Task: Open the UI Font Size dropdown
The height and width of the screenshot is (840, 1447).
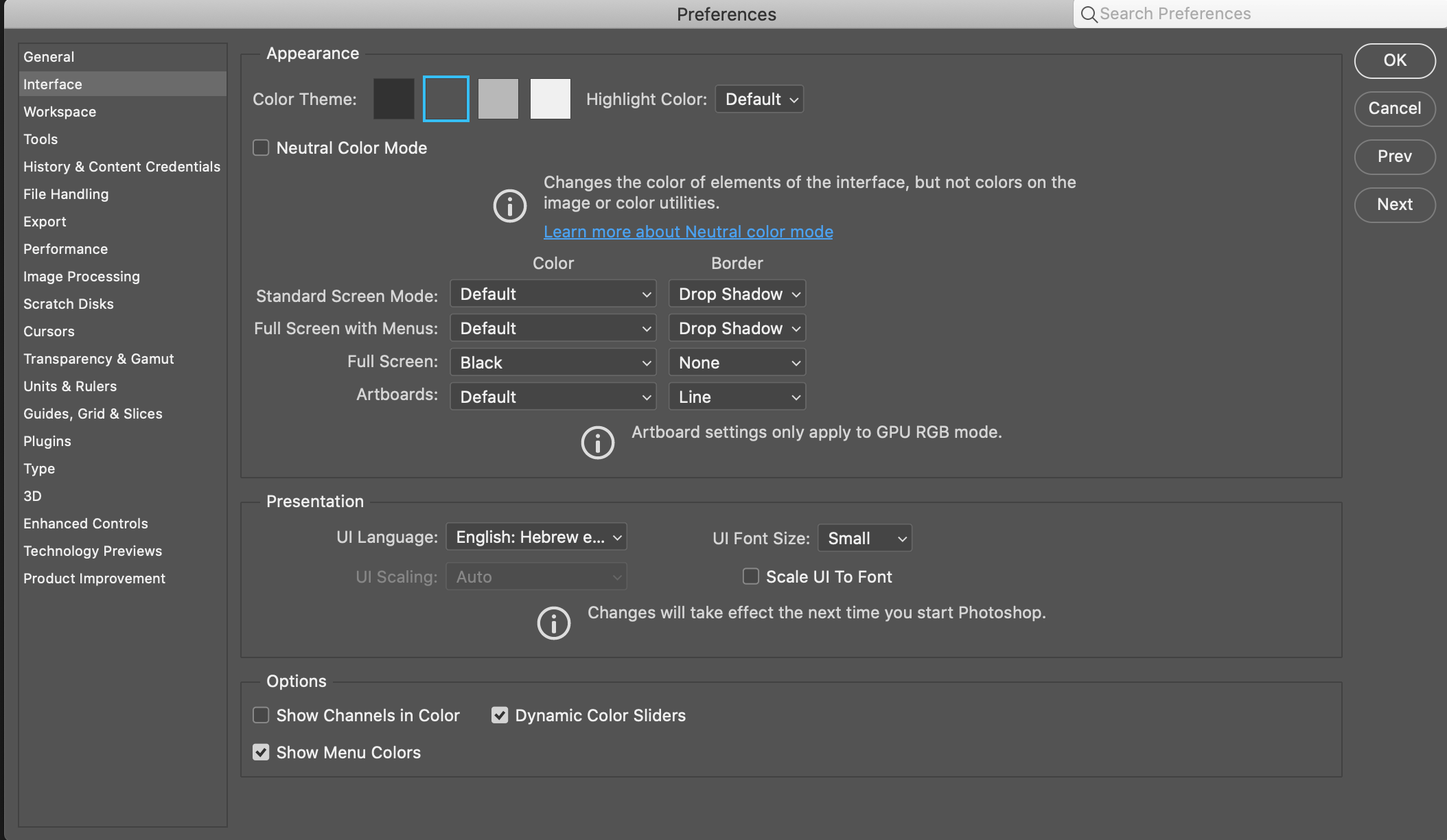Action: pos(865,538)
